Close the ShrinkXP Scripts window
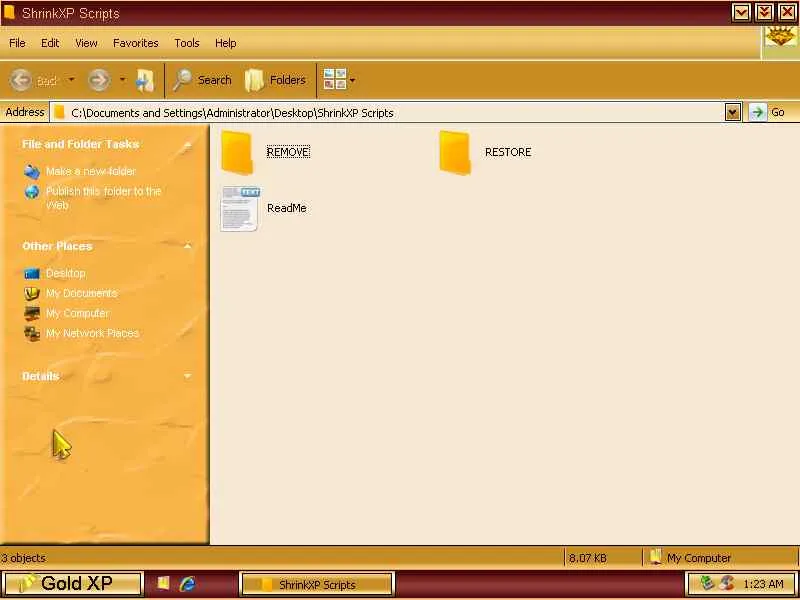This screenshot has height=600, width=800. [788, 13]
